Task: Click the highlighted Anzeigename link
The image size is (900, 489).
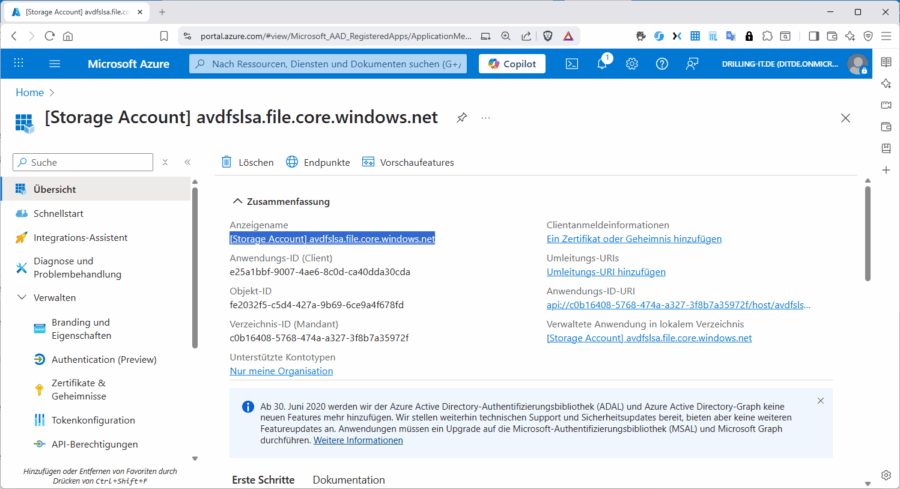Action: 332,239
